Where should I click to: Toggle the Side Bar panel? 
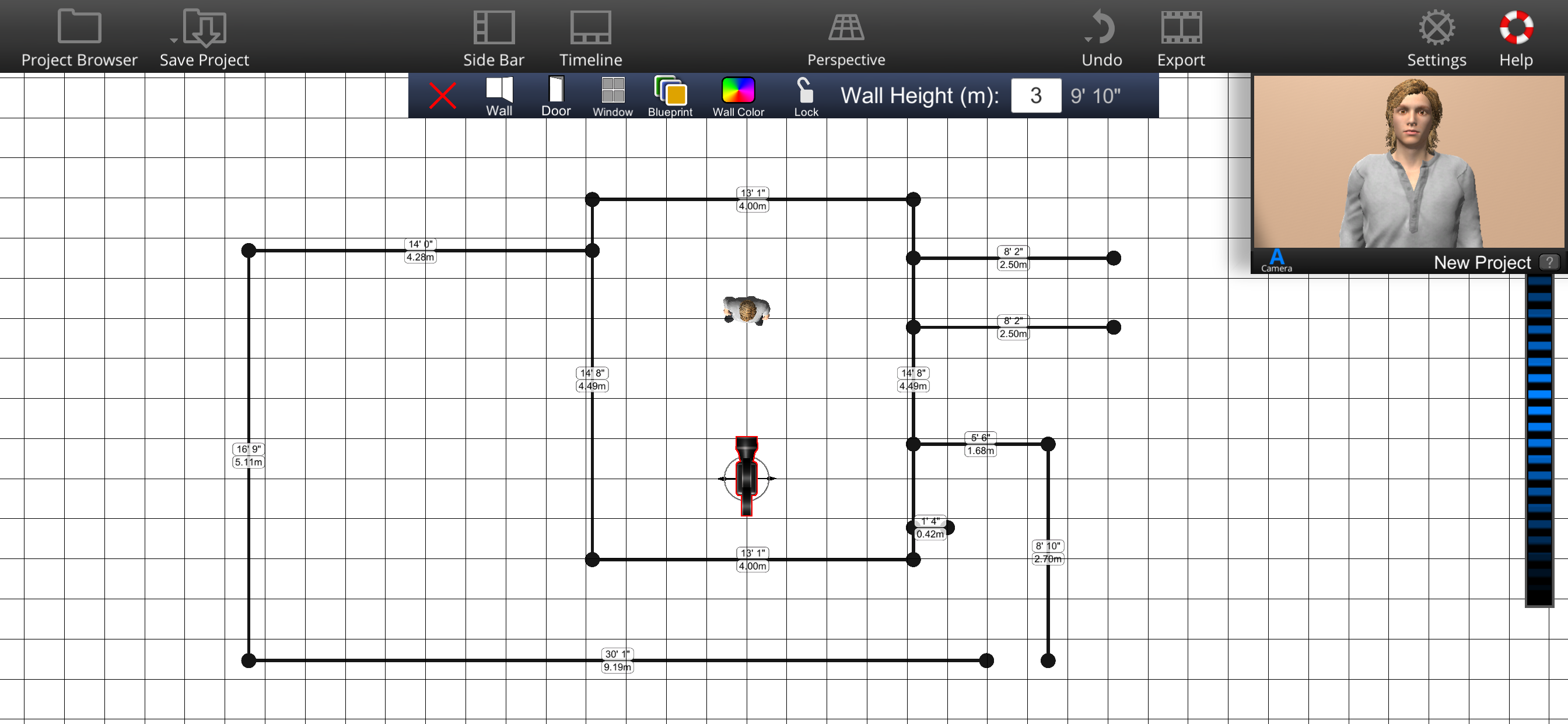(494, 27)
